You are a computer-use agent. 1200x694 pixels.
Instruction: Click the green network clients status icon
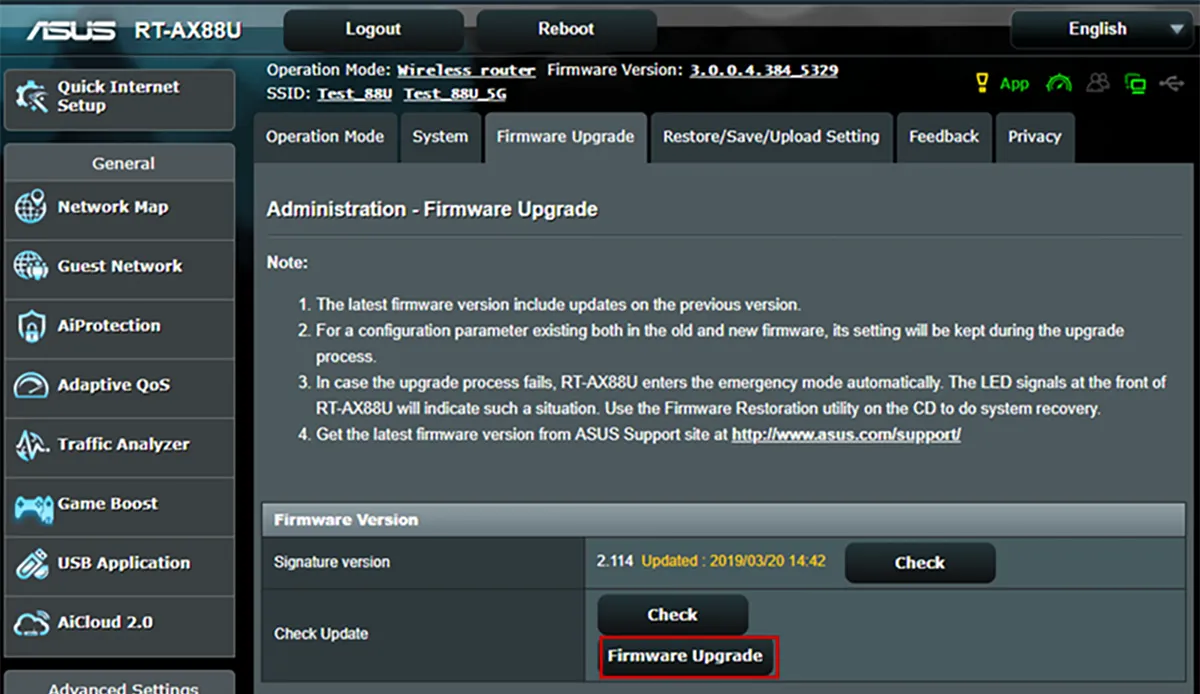1135,84
